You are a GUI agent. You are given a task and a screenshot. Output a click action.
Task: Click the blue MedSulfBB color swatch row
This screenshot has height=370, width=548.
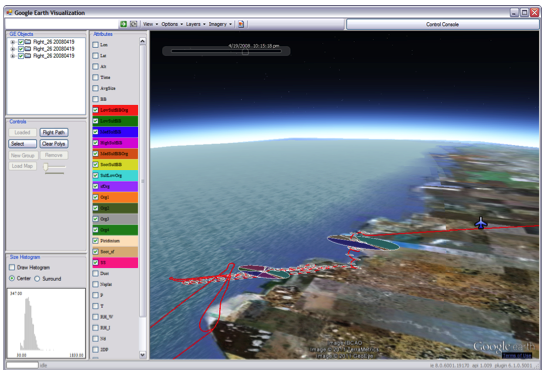[x=115, y=132]
